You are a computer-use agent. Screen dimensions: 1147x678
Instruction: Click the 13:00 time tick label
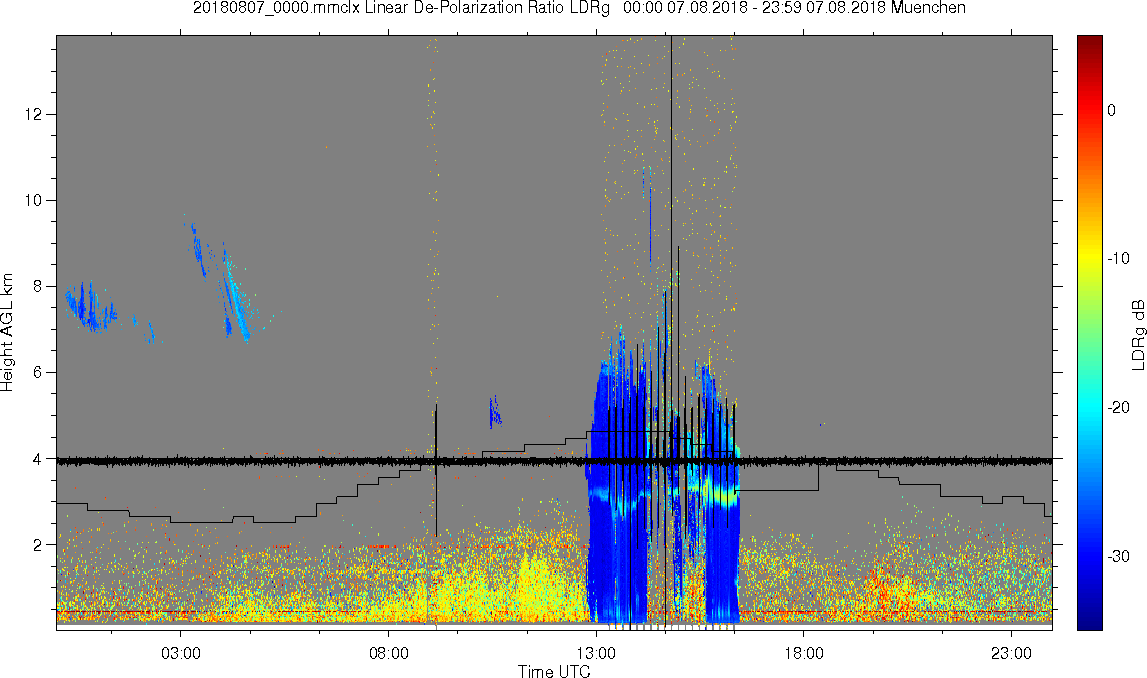click(596, 653)
